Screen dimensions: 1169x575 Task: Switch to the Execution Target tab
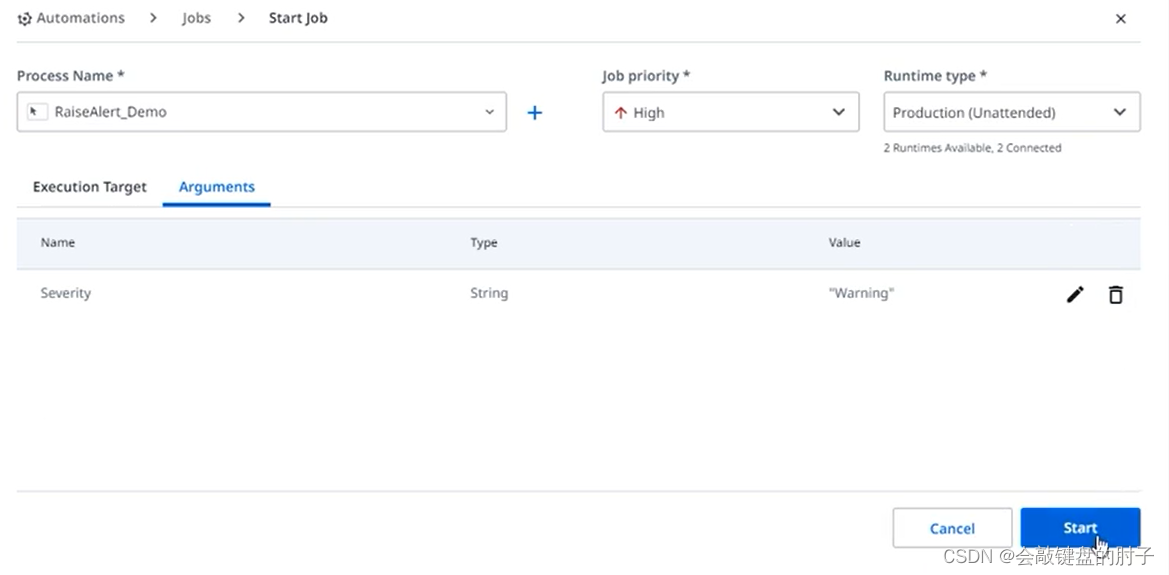89,187
